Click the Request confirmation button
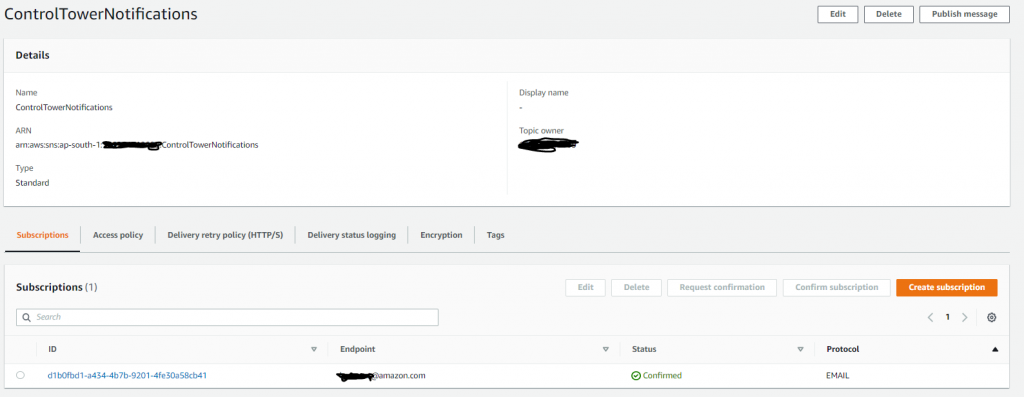The height and width of the screenshot is (397, 1024). click(722, 287)
